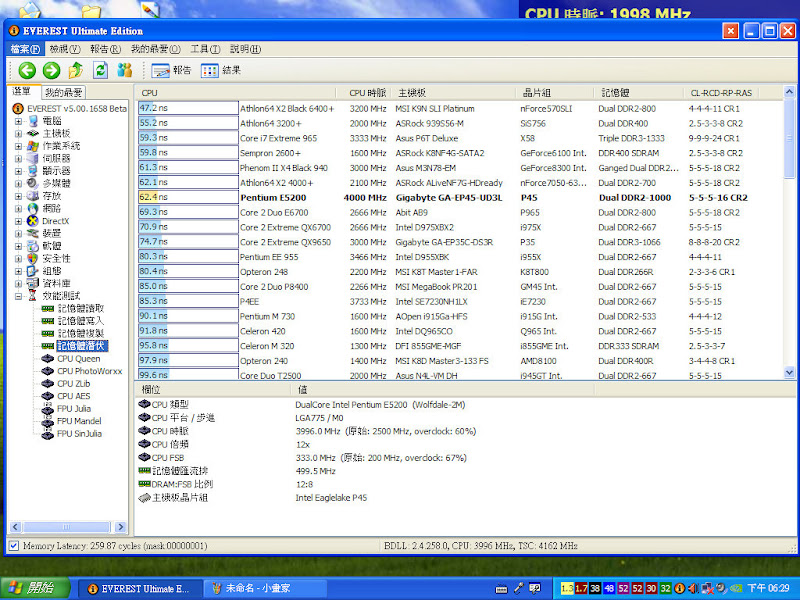Toggle the Memory Latency status bar checkbox
Viewport: 800px width, 600px height.
click(x=13, y=546)
